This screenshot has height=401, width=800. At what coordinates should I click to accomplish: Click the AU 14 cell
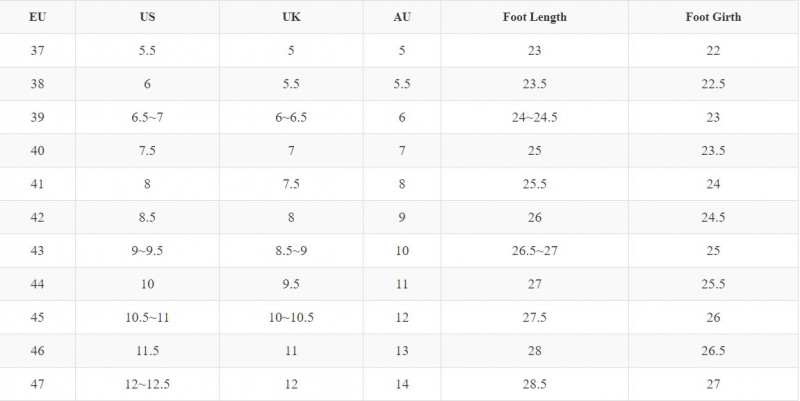[402, 384]
